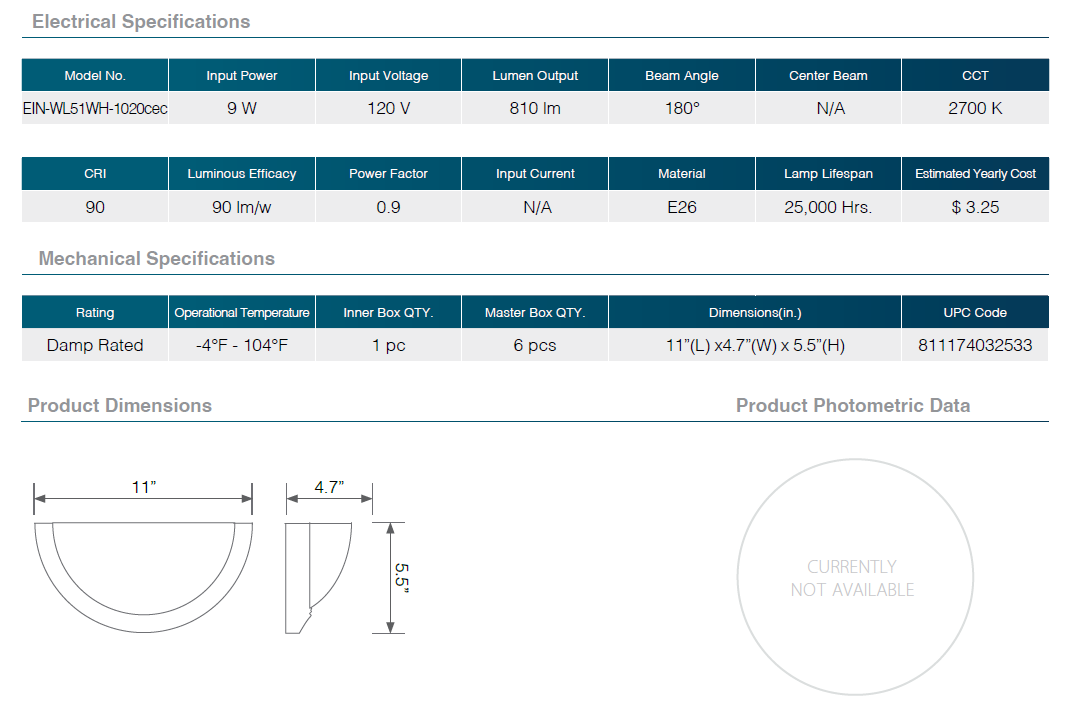Viewport: 1071px width, 721px height.
Task: Select the Damp Rated value cell
Action: click(x=95, y=345)
